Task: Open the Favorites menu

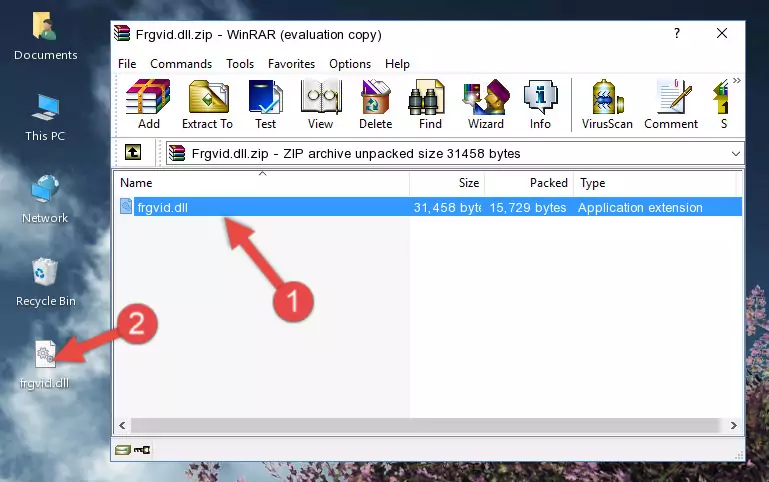Action: [x=291, y=64]
